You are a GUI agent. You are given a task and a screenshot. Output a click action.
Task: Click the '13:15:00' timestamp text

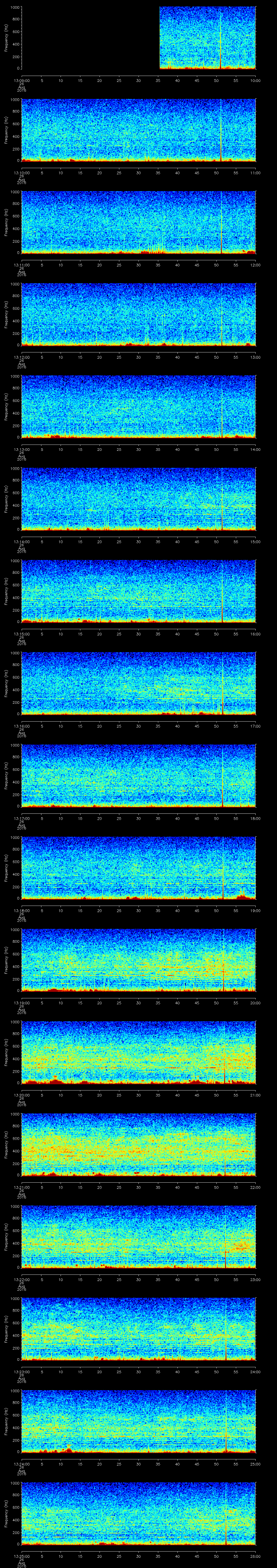[x=22, y=634]
